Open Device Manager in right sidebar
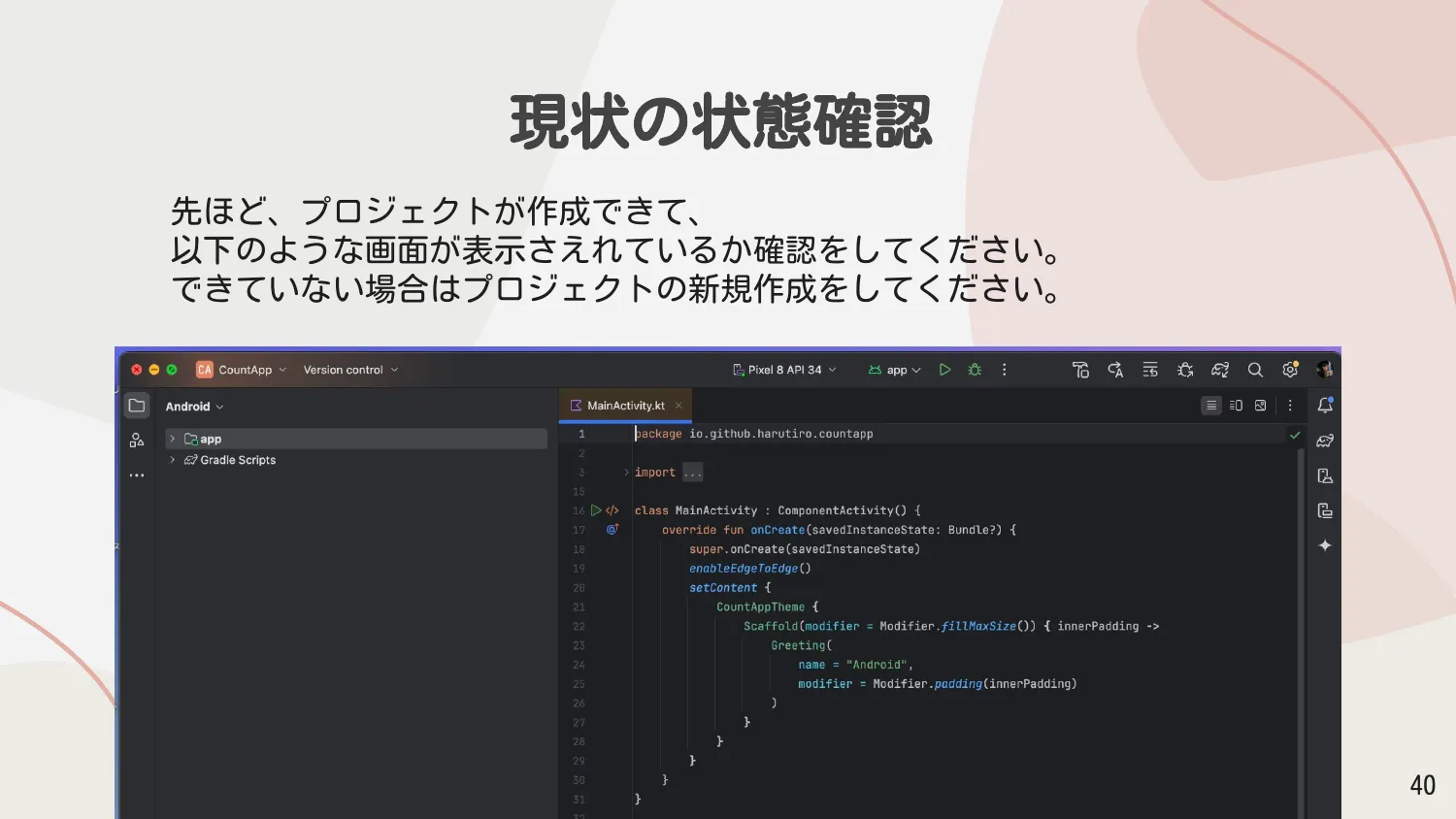1456x819 pixels. 1325,475
